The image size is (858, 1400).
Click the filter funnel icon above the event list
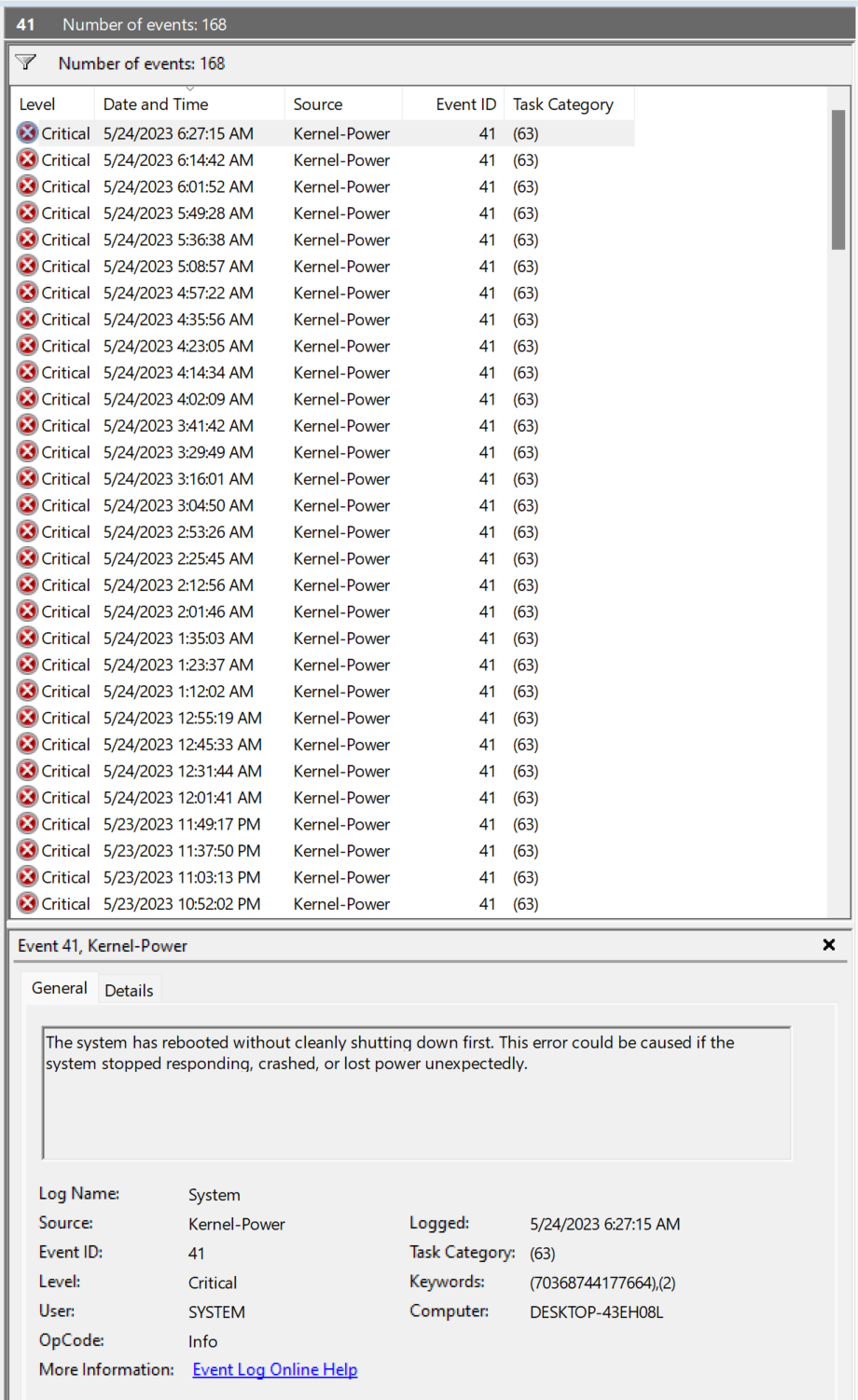[25, 62]
